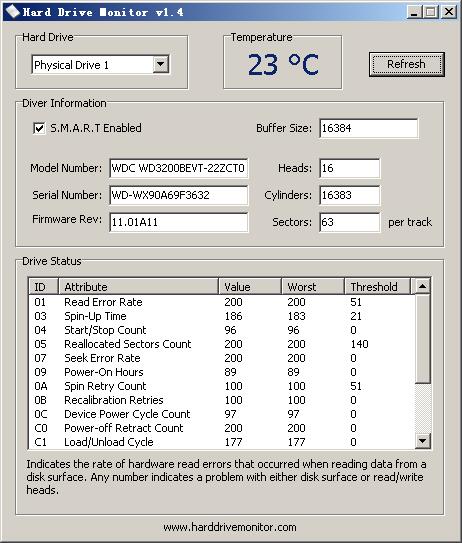Viewport: 462px width, 543px height.
Task: Click the Buffer Size field
Action: point(368,128)
